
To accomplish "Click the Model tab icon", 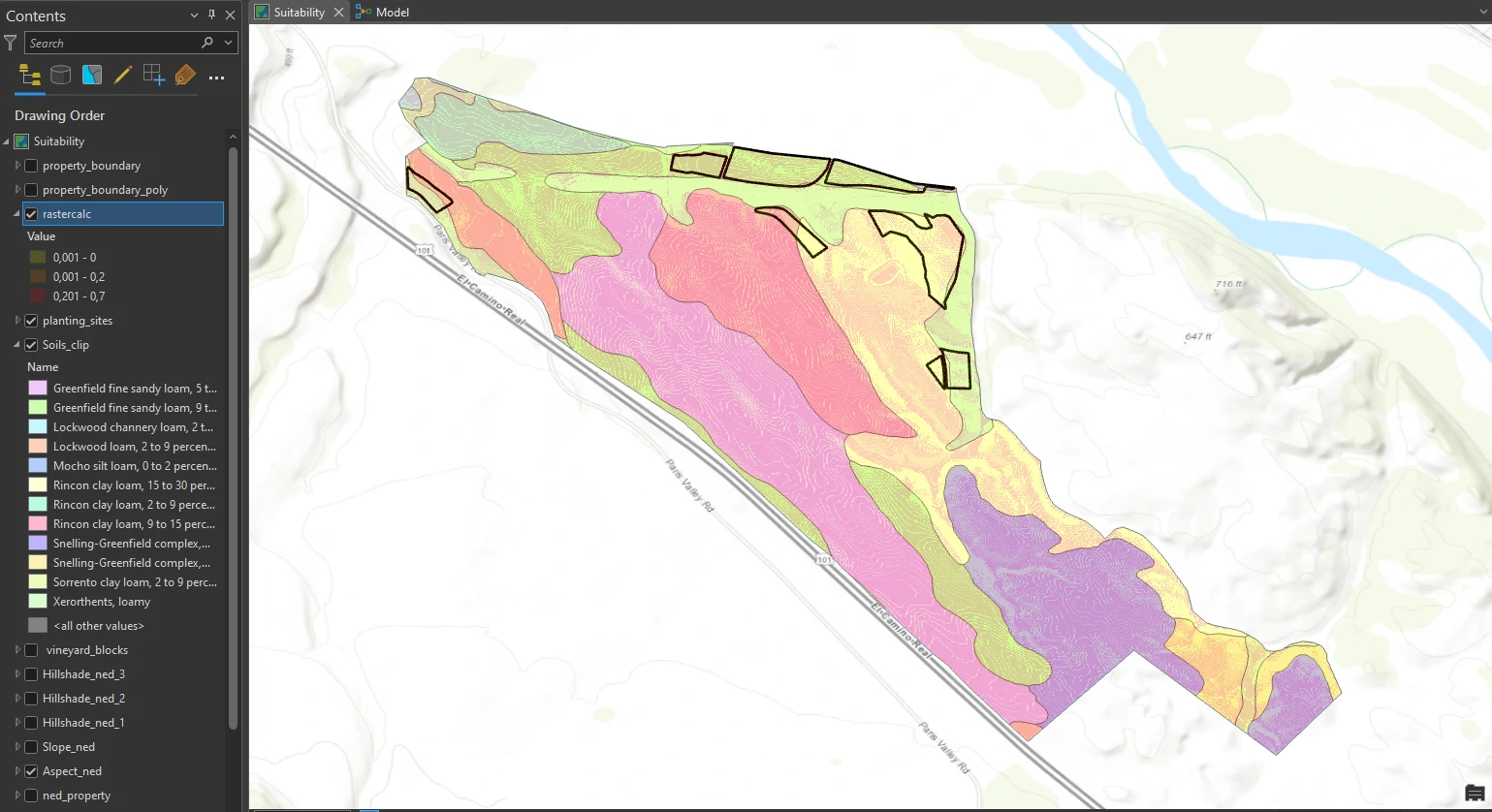I will pyautogui.click(x=364, y=12).
